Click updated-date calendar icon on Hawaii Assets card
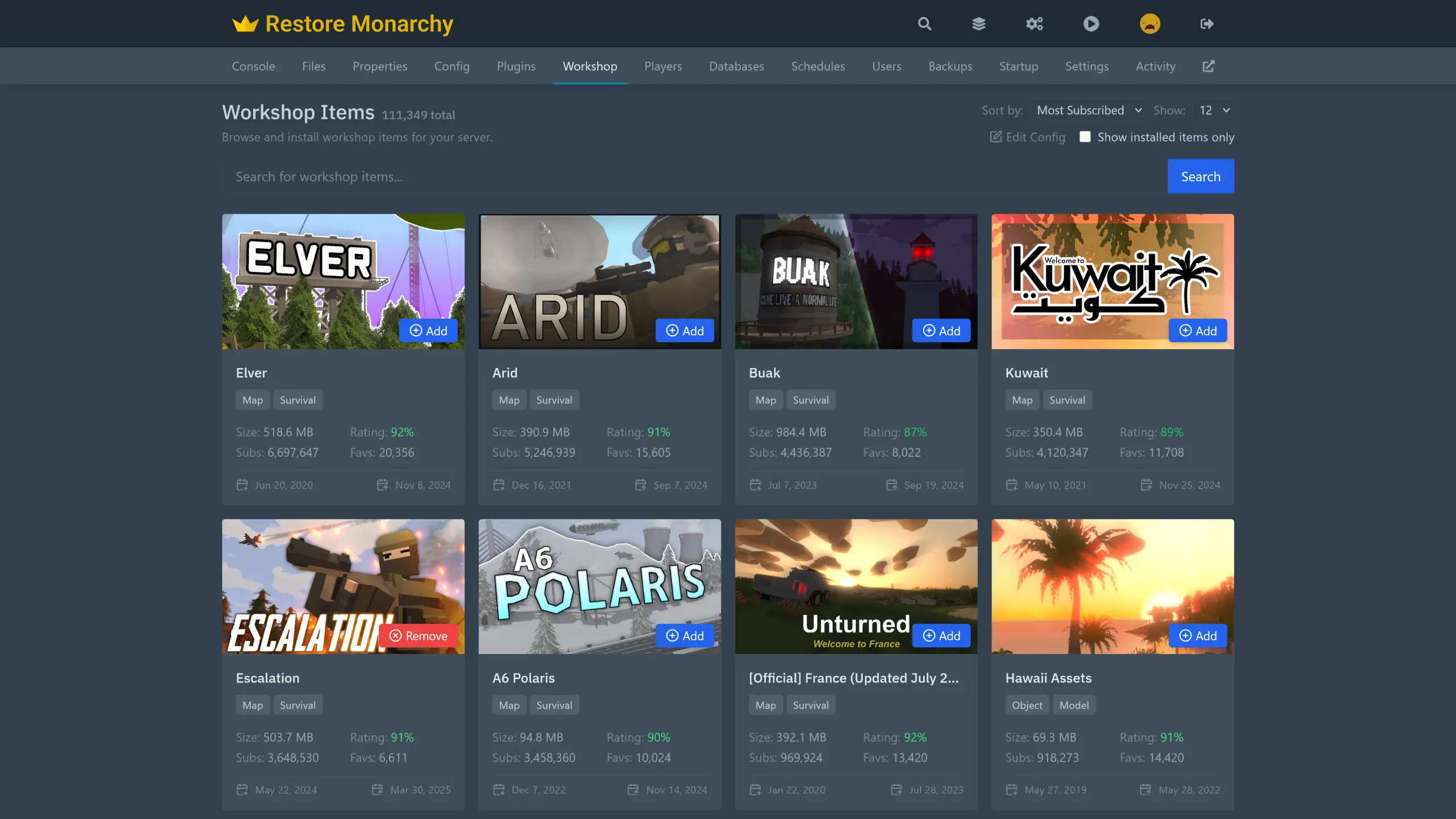 (x=1146, y=789)
